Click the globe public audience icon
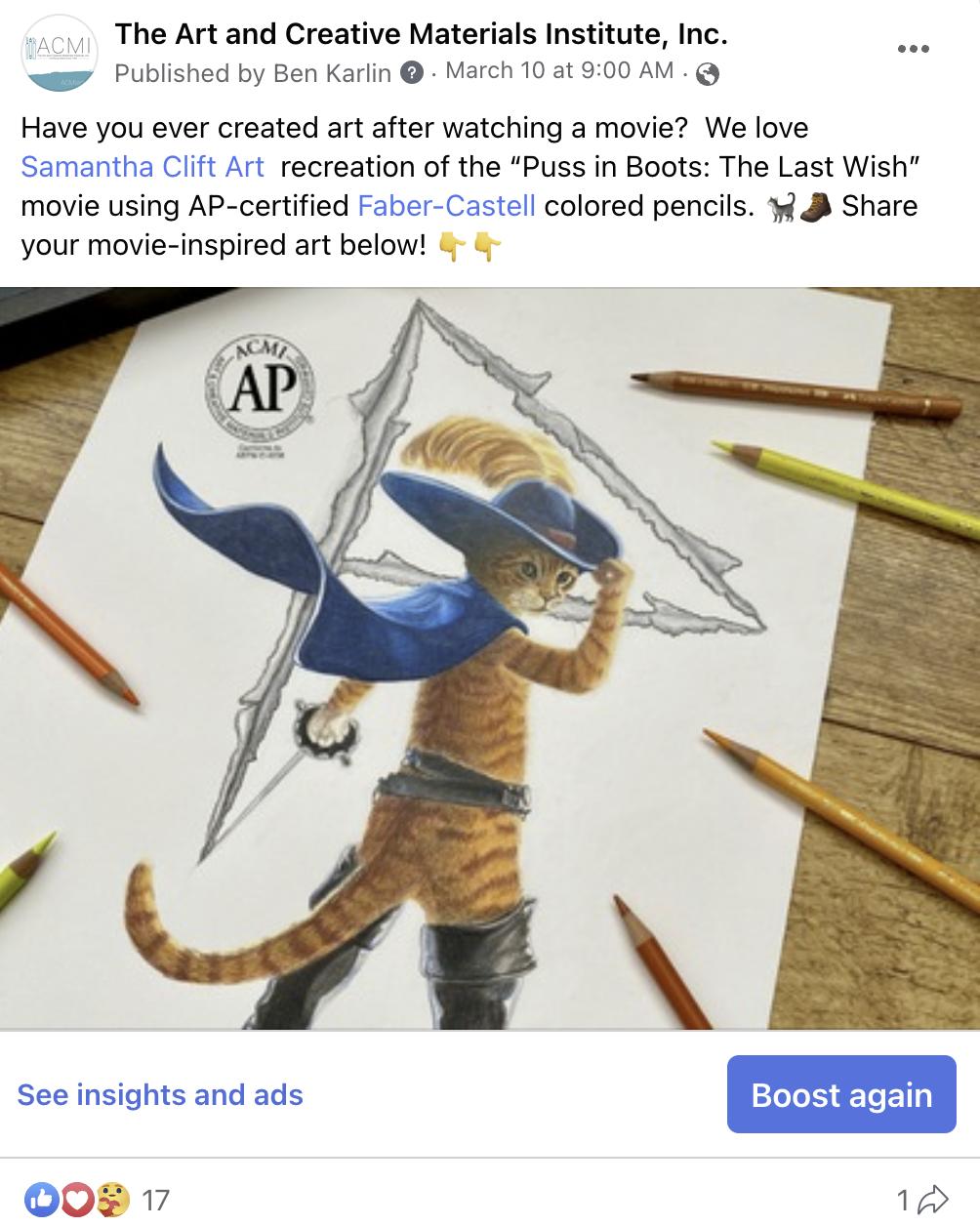This screenshot has width=980, height=1226. pyautogui.click(x=708, y=73)
